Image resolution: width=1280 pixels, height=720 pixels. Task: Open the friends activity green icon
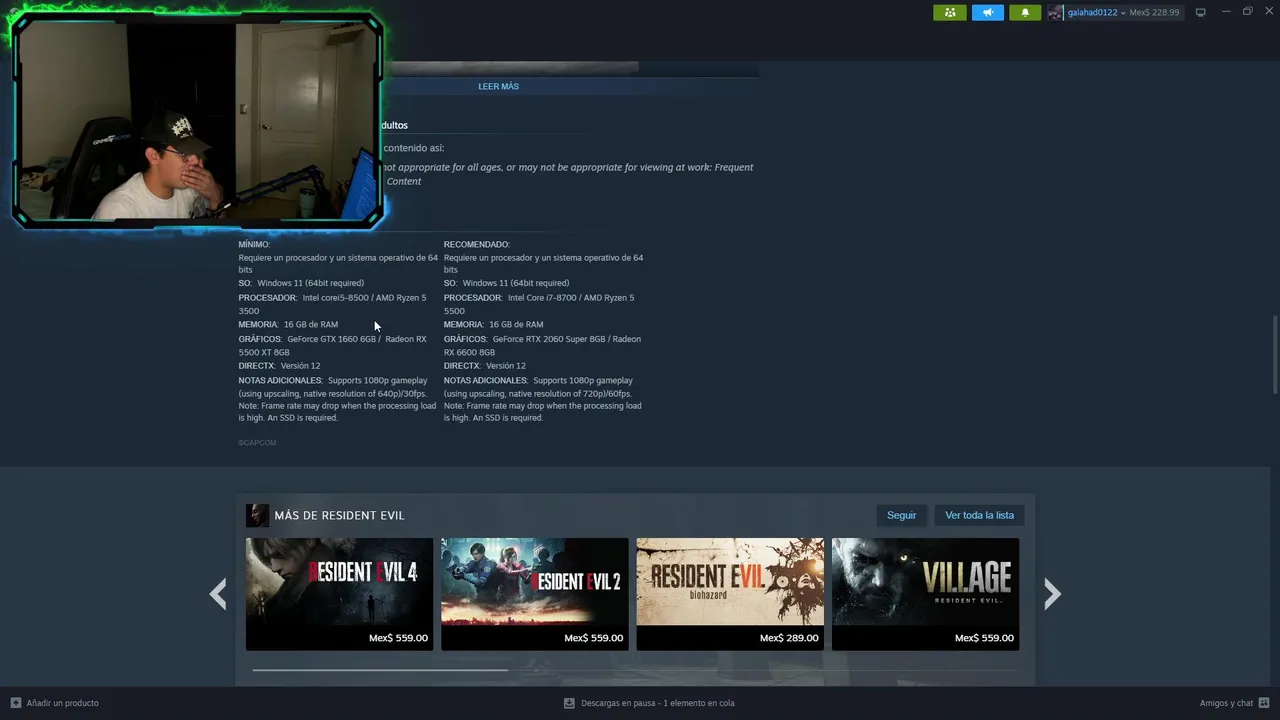(949, 12)
